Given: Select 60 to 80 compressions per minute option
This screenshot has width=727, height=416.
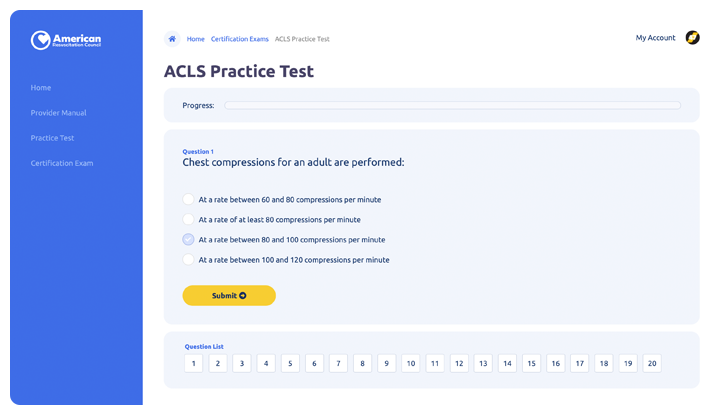Looking at the screenshot, I should (x=189, y=199).
